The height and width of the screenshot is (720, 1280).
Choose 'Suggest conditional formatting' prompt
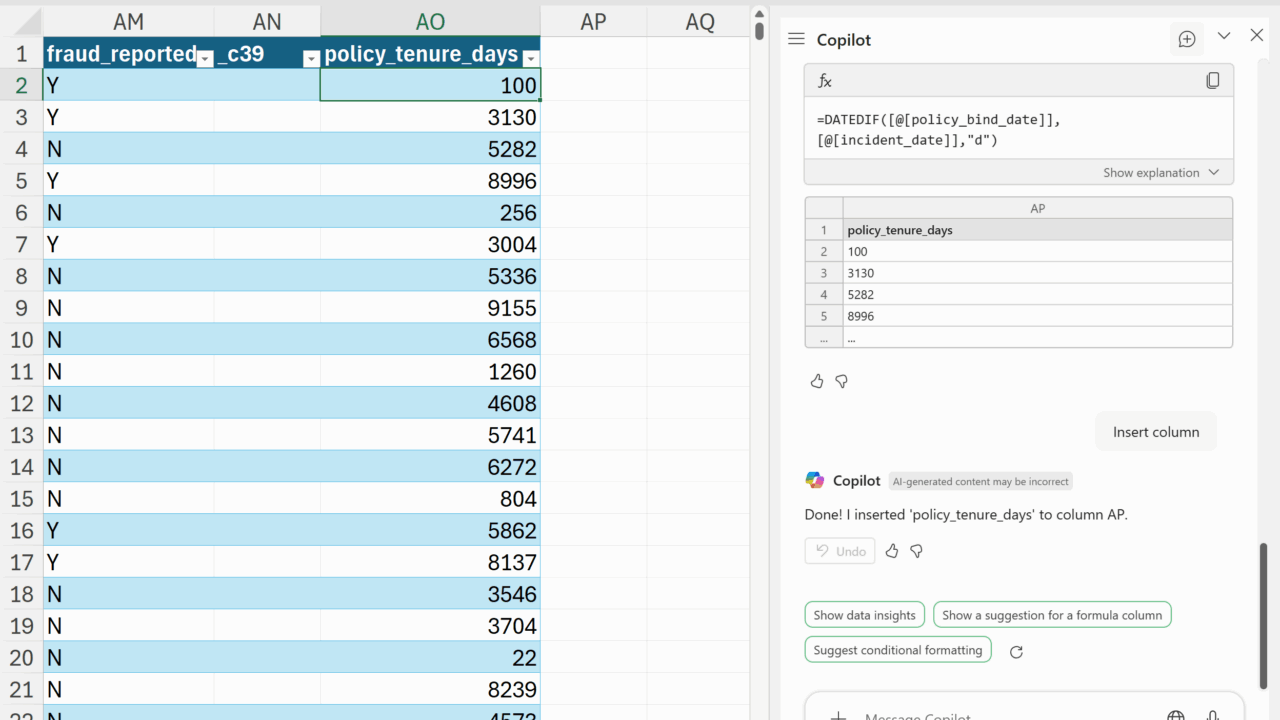pyautogui.click(x=897, y=650)
